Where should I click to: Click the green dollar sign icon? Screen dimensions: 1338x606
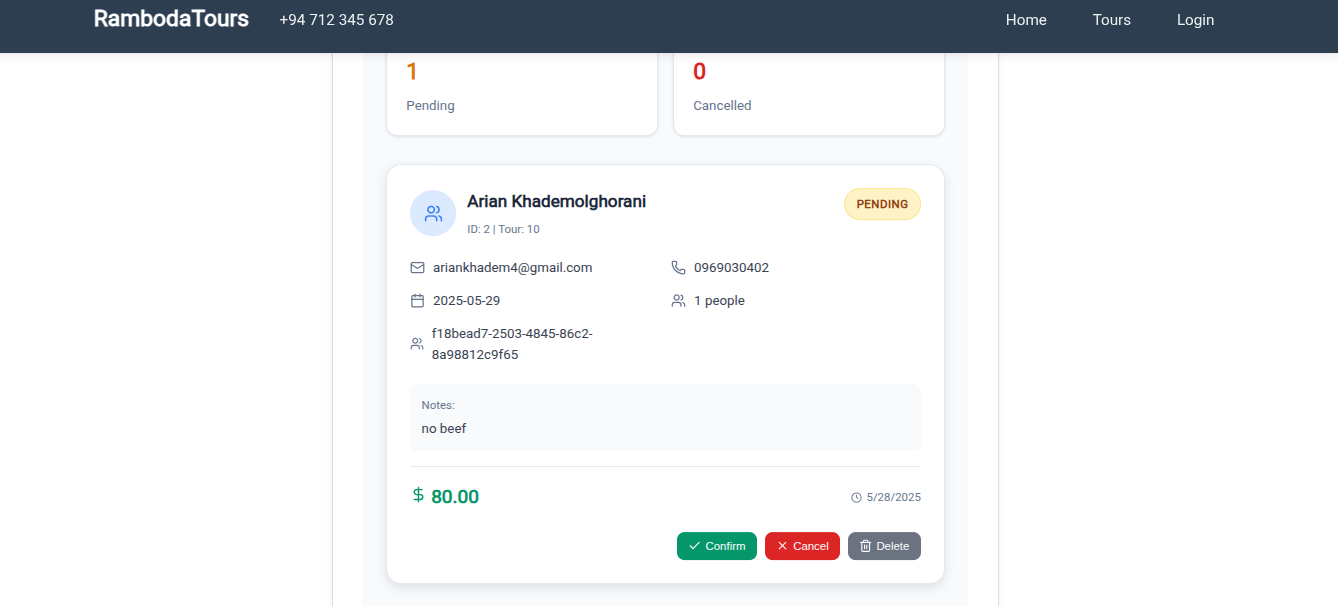[x=418, y=495]
